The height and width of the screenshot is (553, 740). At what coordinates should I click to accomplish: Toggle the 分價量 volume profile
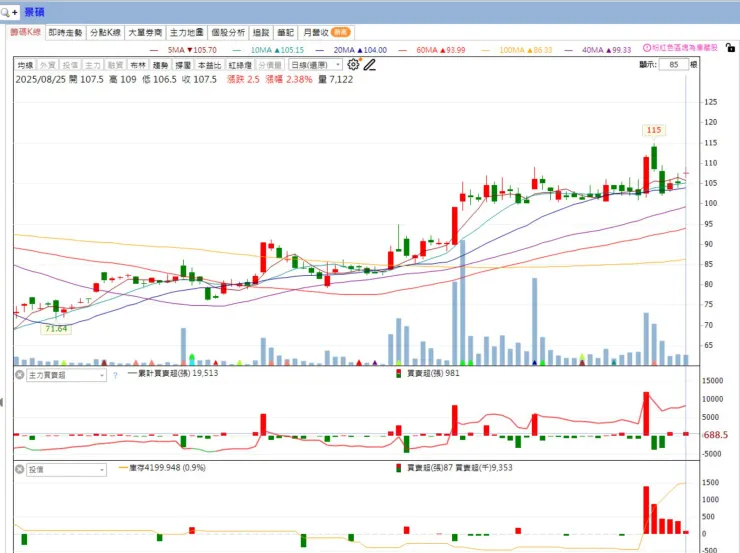270,65
